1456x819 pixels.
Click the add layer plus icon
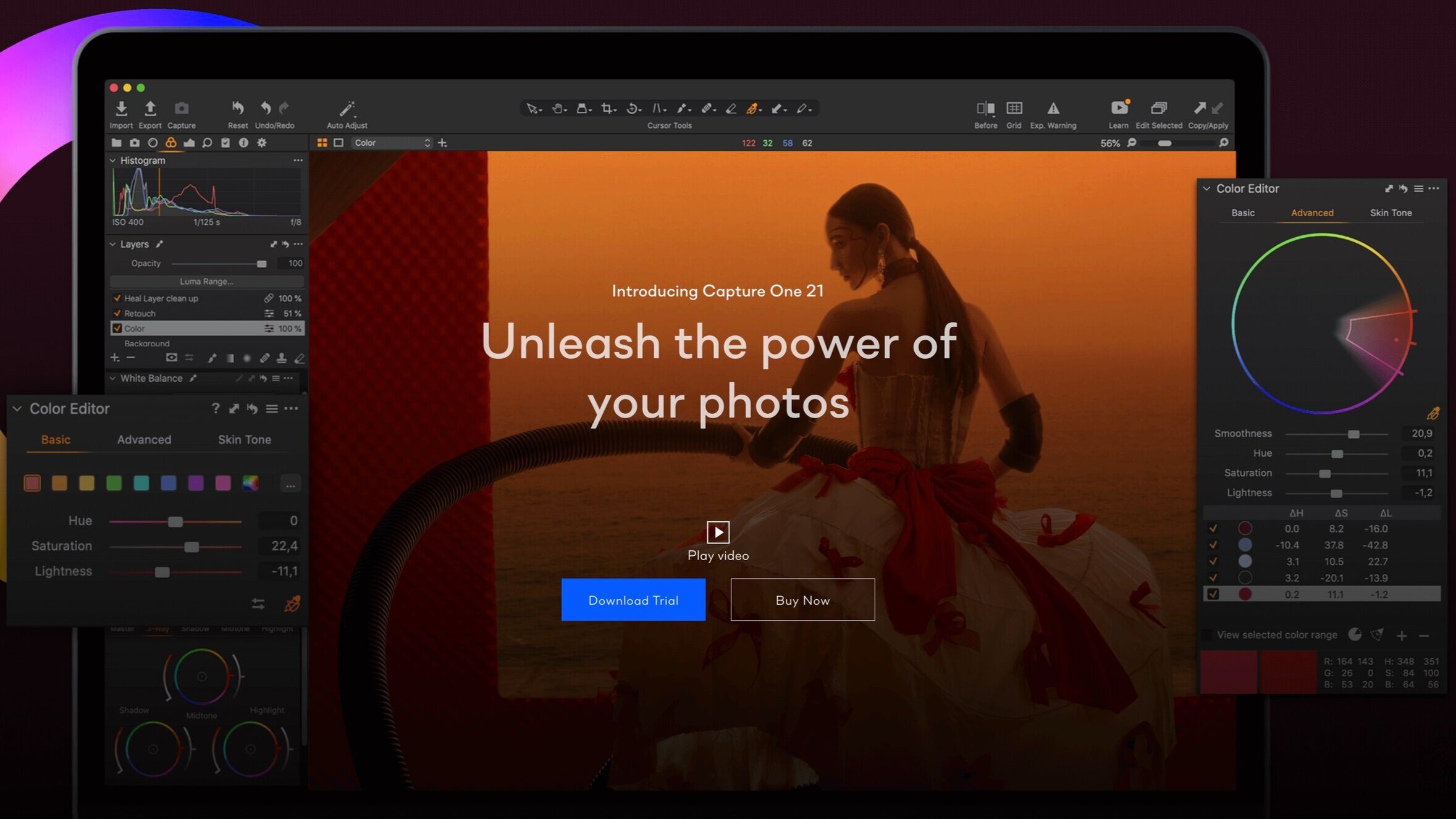(115, 358)
